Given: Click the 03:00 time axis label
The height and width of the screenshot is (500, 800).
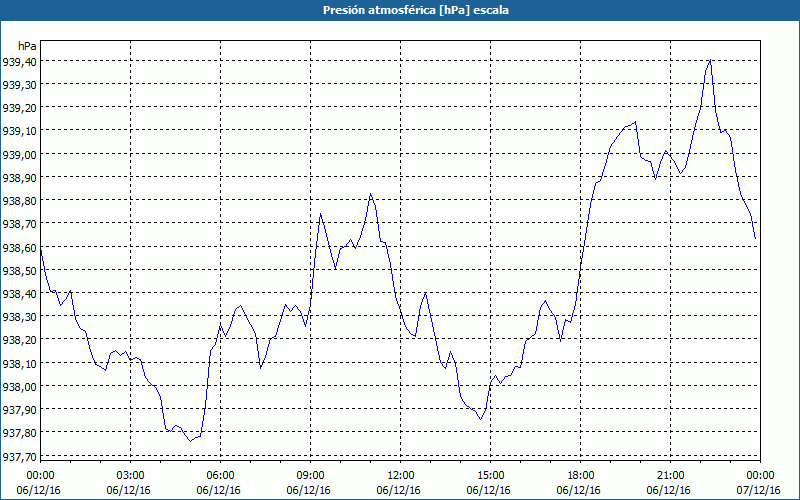Looking at the screenshot, I should (x=130, y=475).
